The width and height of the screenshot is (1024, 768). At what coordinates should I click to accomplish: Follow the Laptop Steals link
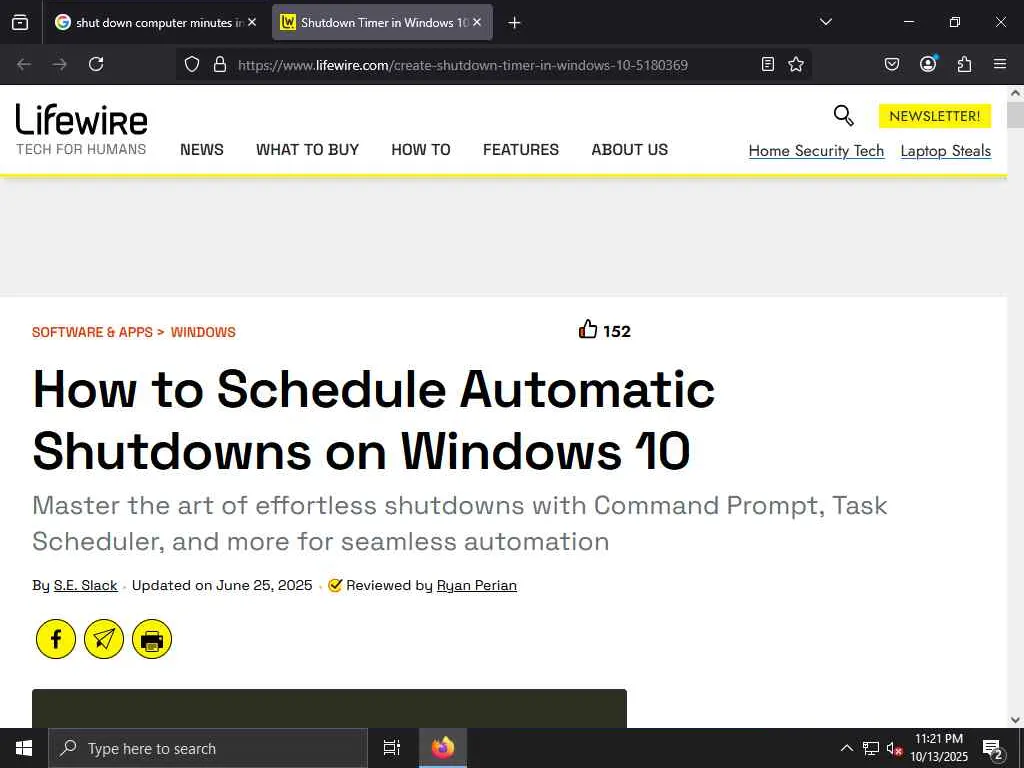pyautogui.click(x=946, y=151)
